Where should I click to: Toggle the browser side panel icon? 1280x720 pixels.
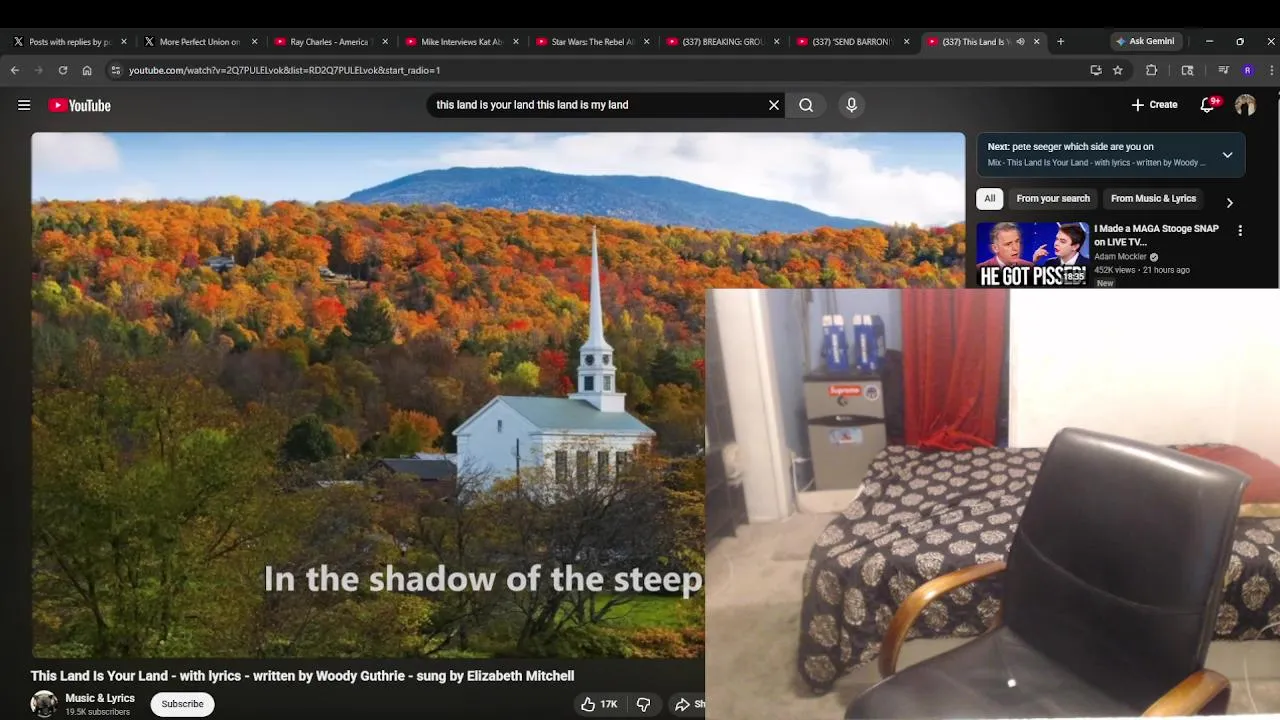coord(1187,70)
